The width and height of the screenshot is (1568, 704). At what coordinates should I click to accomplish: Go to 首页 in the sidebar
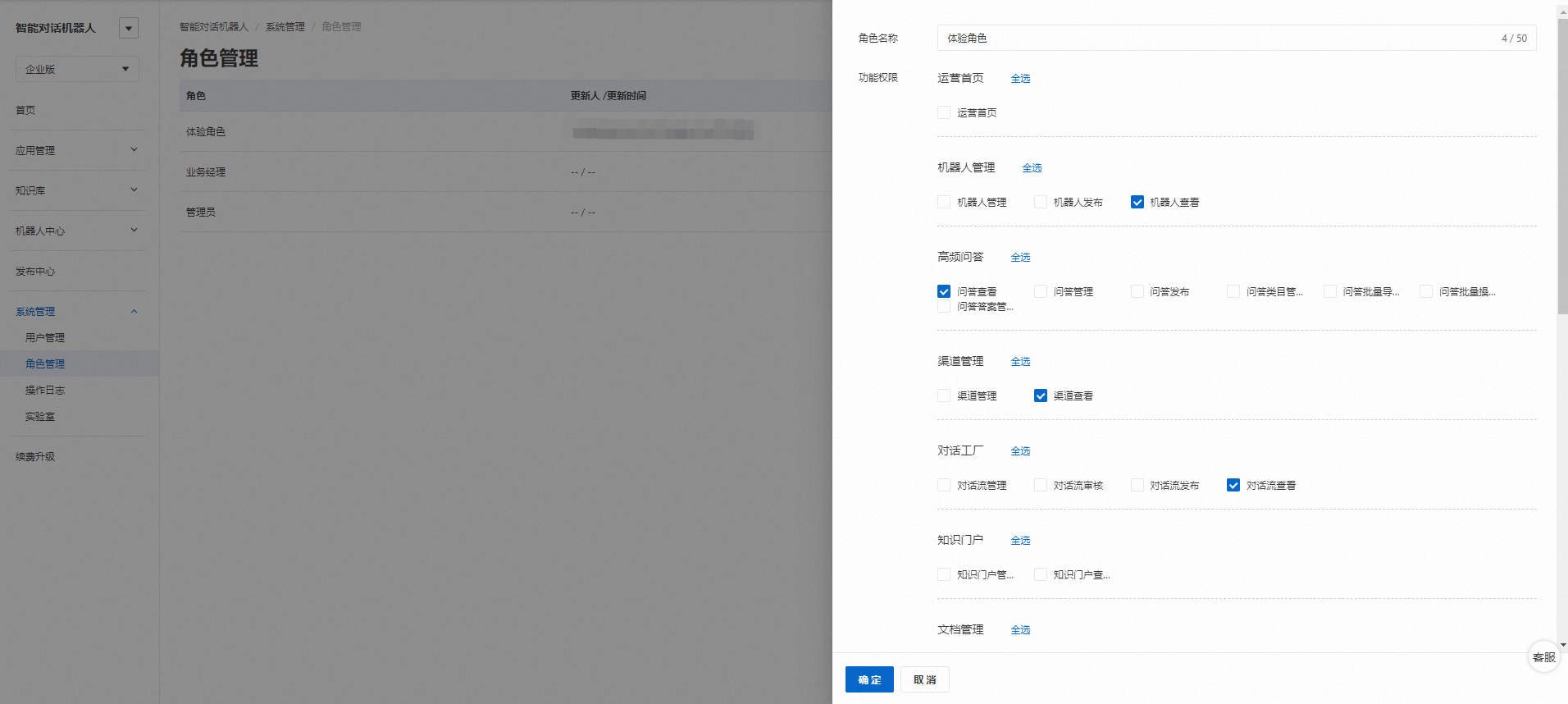coord(25,110)
